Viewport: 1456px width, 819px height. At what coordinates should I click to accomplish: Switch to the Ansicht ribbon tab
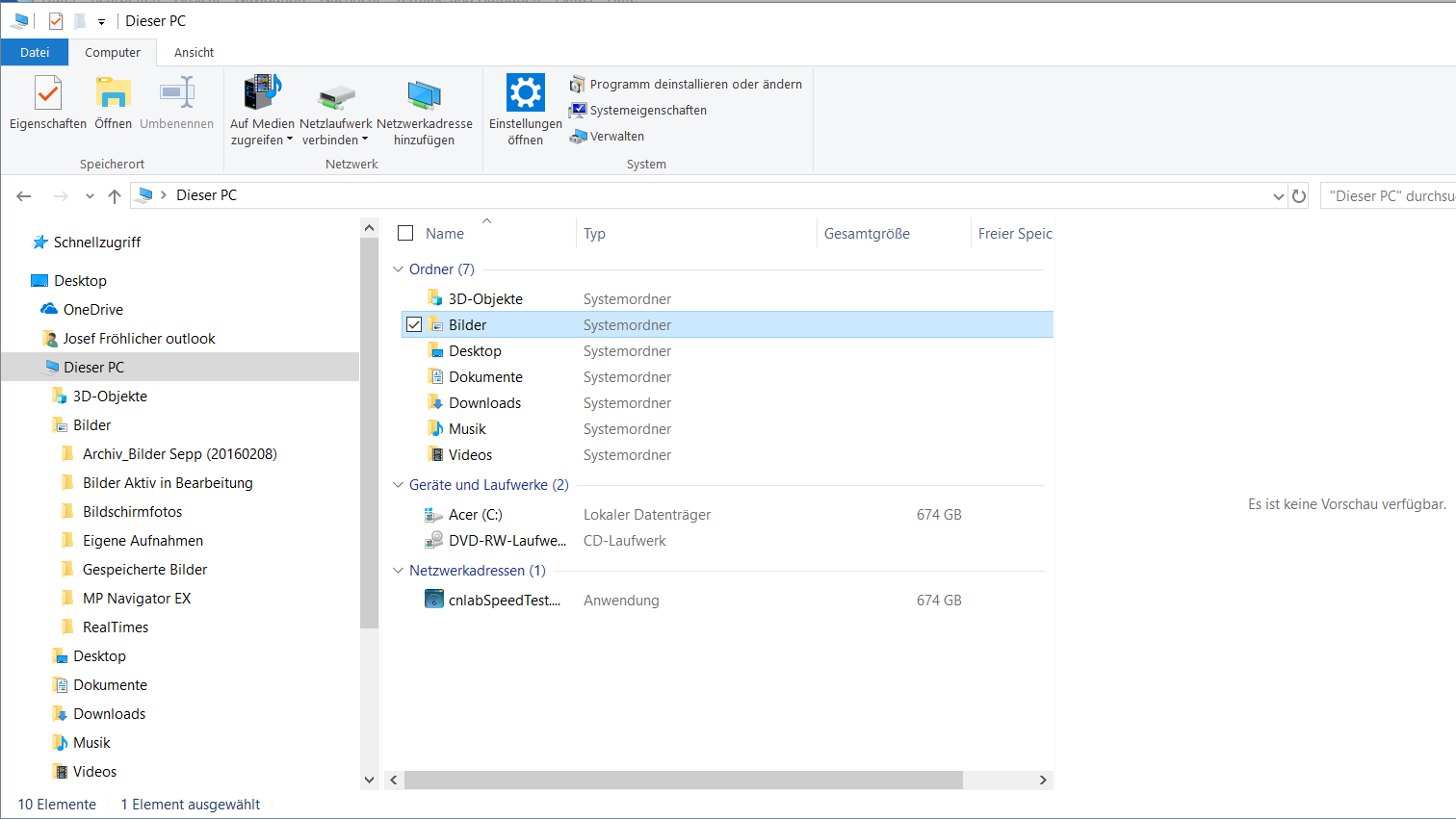(x=194, y=53)
